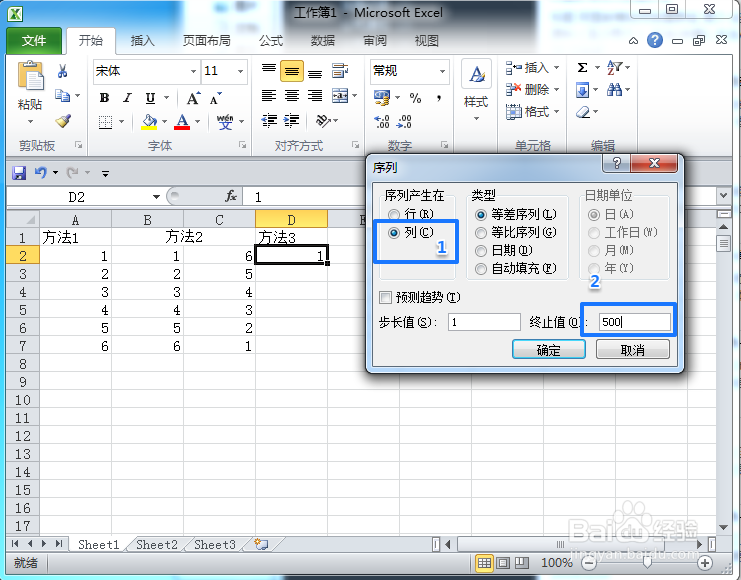Click text orientation icon
This screenshot has height=580, width=741.
pyautogui.click(x=323, y=121)
